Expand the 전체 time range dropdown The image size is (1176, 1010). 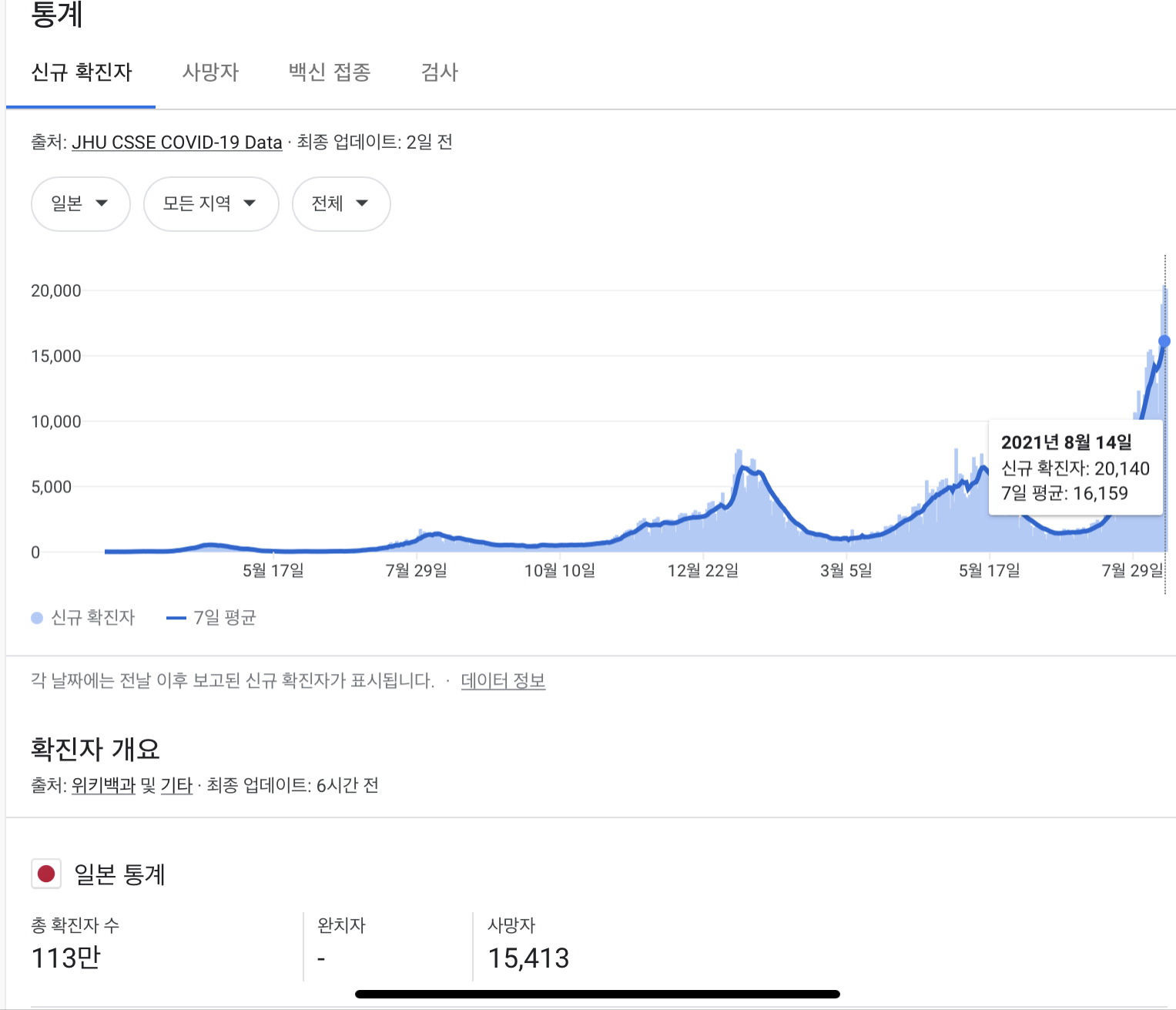pyautogui.click(x=340, y=203)
